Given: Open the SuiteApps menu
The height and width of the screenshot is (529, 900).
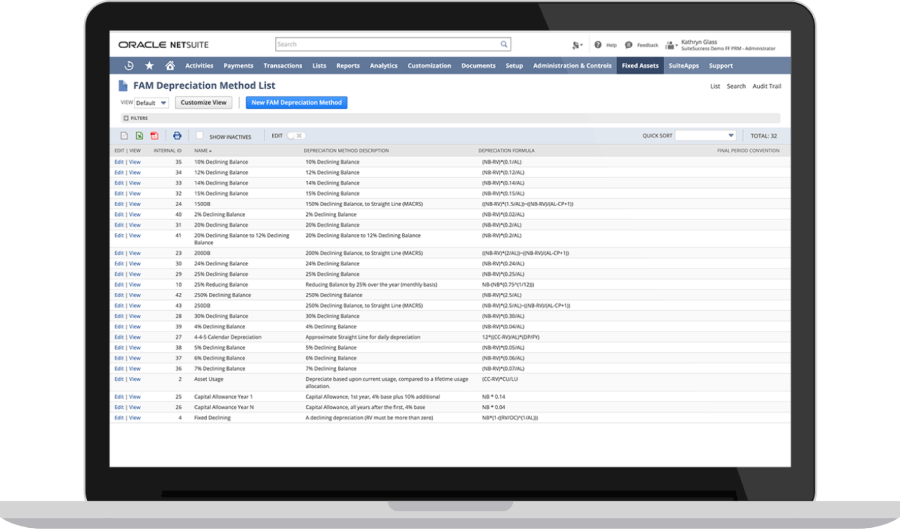Looking at the screenshot, I should tap(684, 66).
